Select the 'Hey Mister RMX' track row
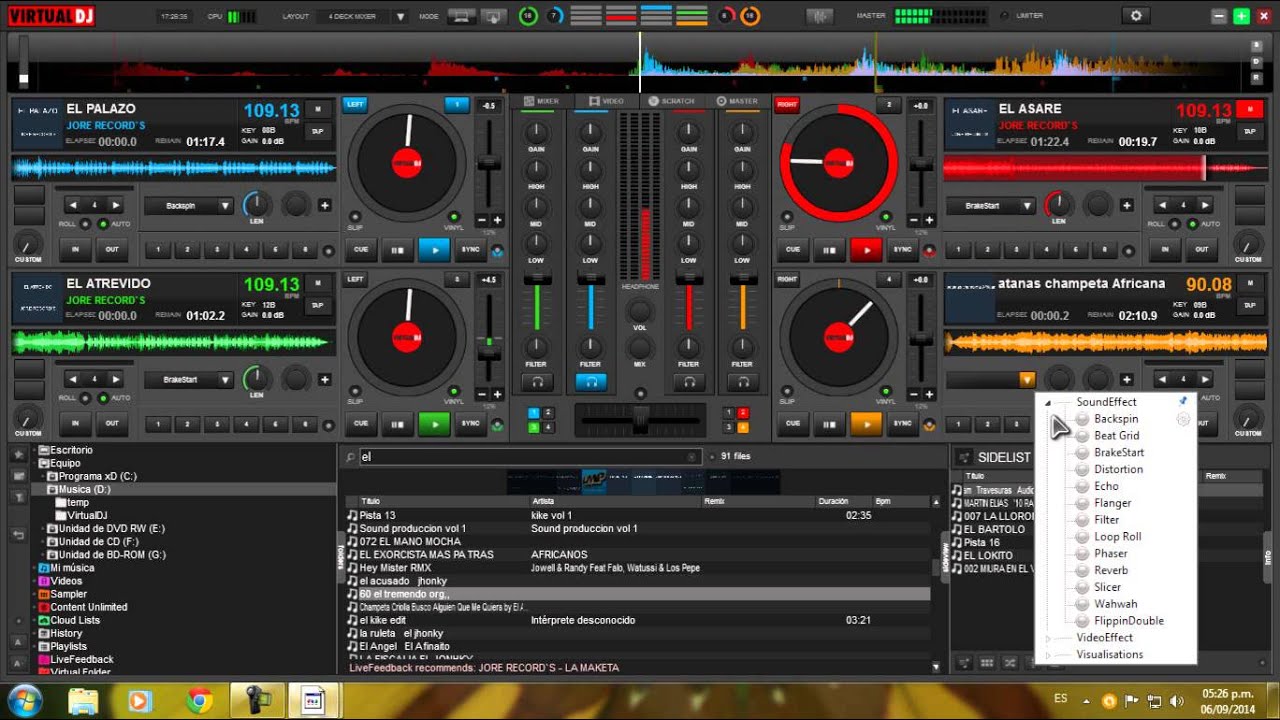 click(x=638, y=567)
